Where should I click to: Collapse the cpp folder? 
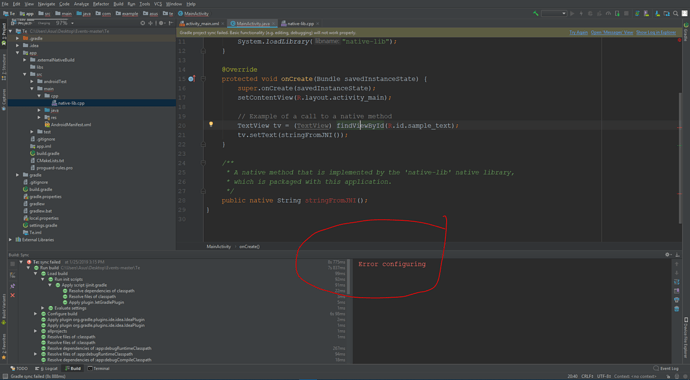click(39, 96)
